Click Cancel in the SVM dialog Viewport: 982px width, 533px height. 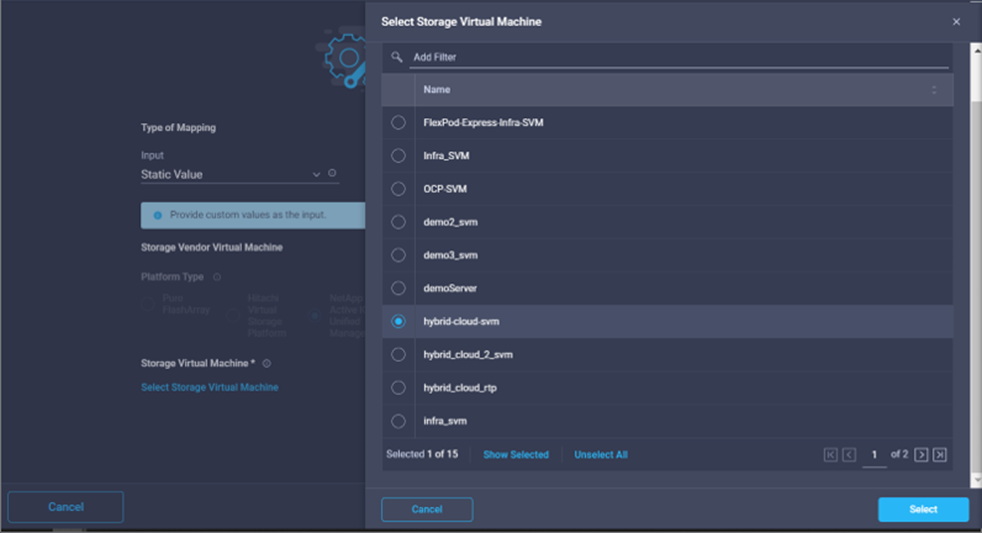point(427,509)
